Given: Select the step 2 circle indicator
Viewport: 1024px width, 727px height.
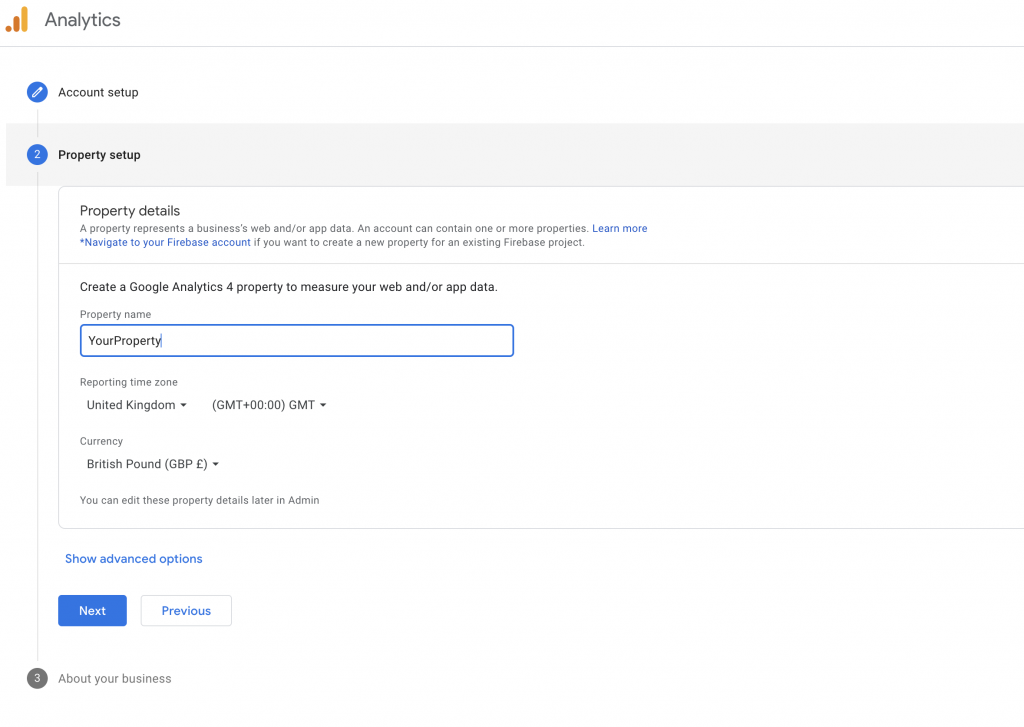Looking at the screenshot, I should coord(37,155).
